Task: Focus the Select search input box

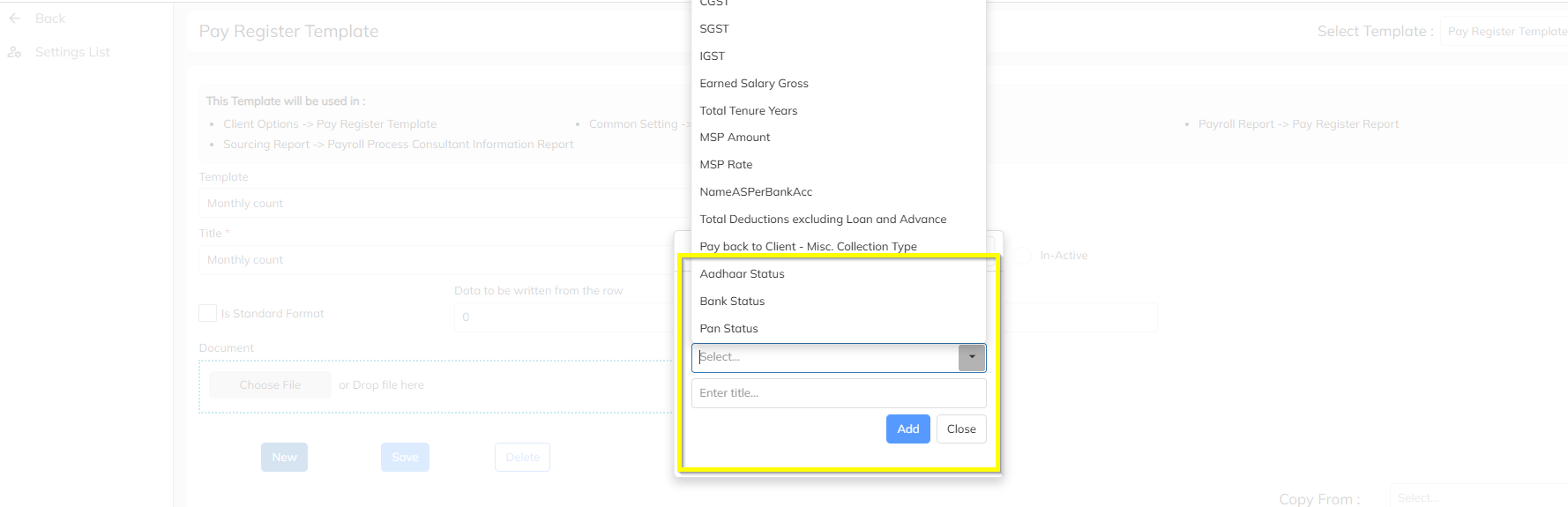Action: tap(825, 357)
